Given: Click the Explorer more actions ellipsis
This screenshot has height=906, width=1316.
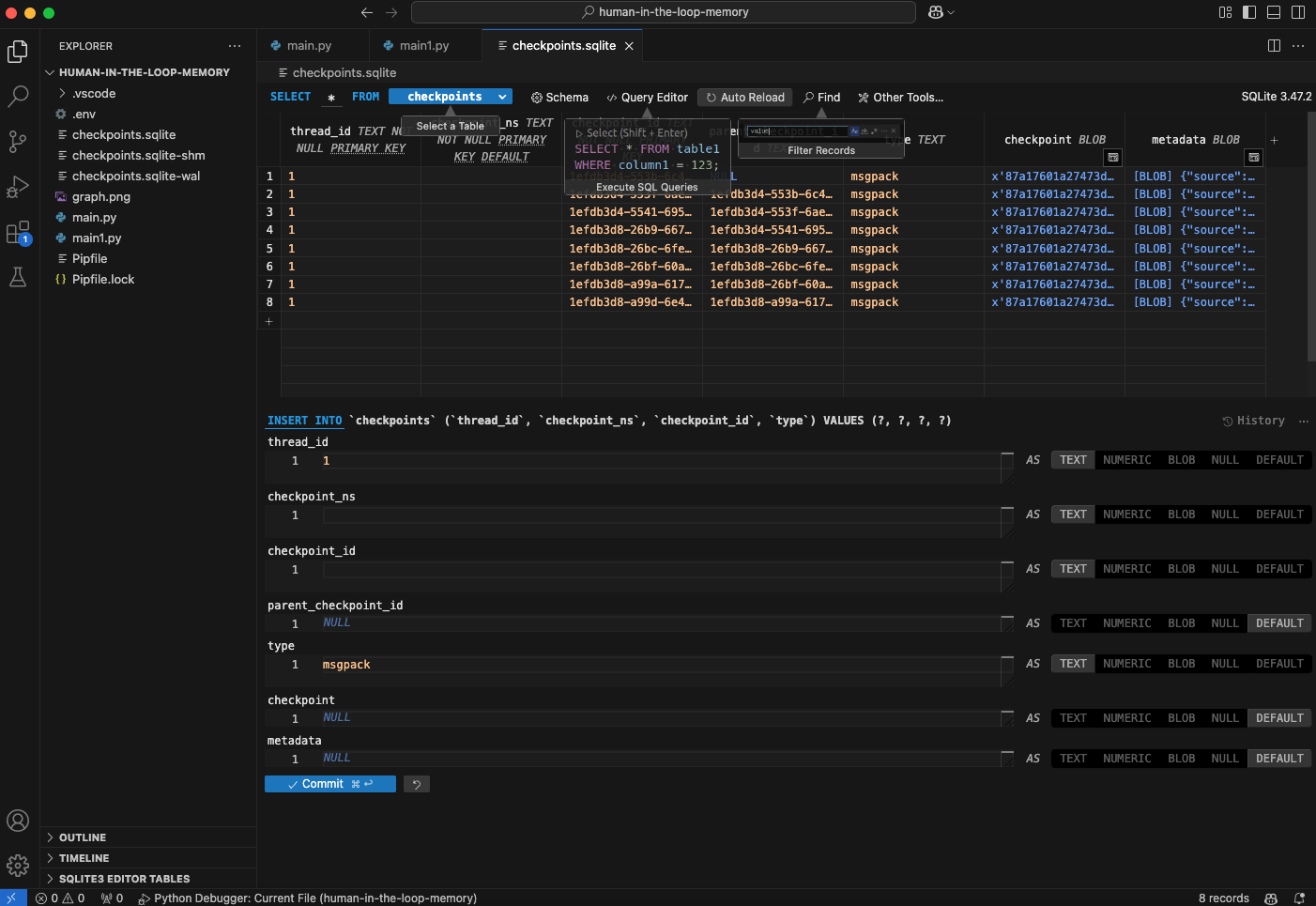Looking at the screenshot, I should coord(235,46).
